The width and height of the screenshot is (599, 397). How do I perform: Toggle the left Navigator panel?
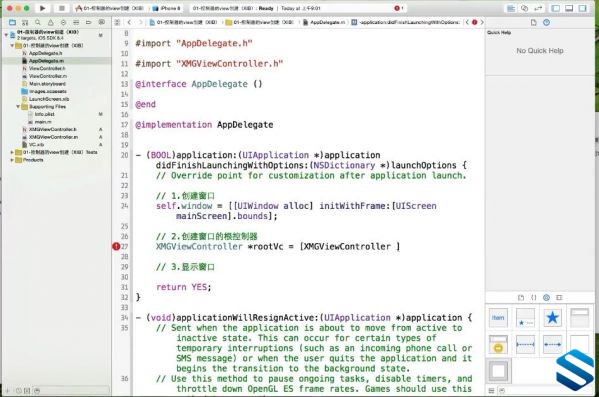[x=556, y=8]
